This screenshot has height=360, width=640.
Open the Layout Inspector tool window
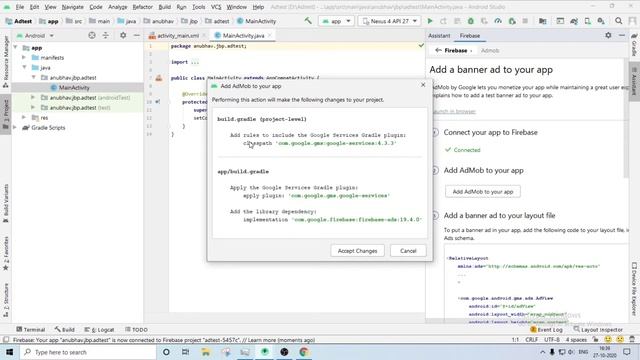tap(598, 329)
